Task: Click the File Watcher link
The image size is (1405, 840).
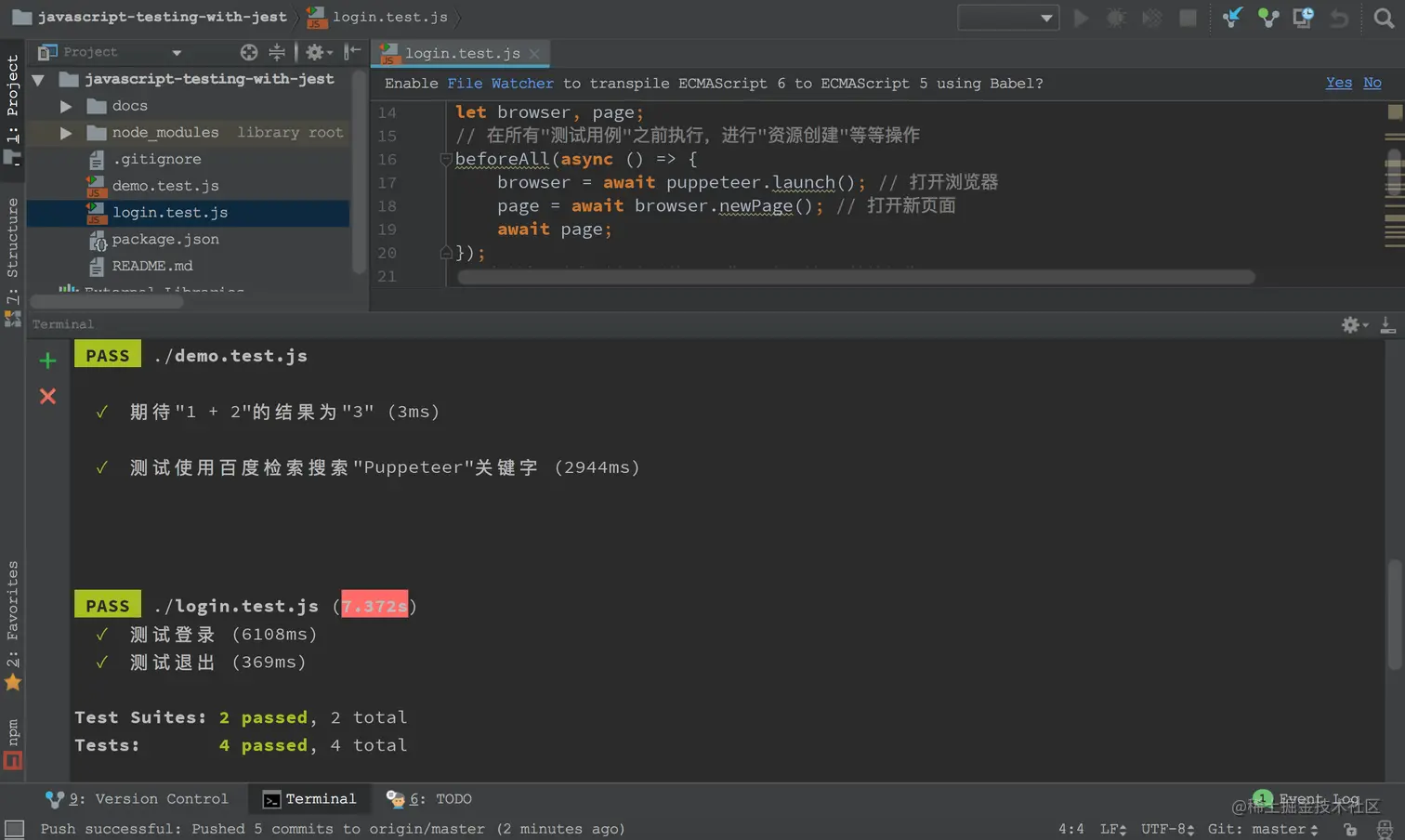Action: tap(500, 84)
